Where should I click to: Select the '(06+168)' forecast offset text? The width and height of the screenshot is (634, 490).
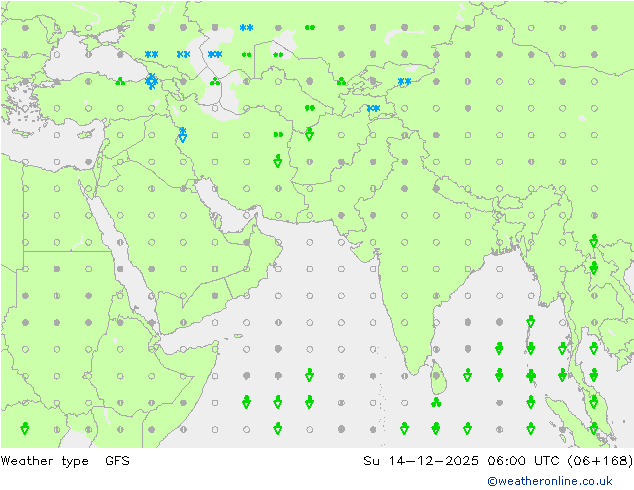pos(601,461)
